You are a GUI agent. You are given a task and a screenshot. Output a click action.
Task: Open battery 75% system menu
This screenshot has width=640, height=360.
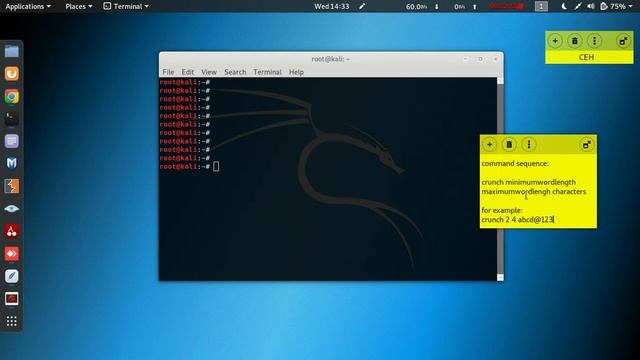[x=616, y=6]
